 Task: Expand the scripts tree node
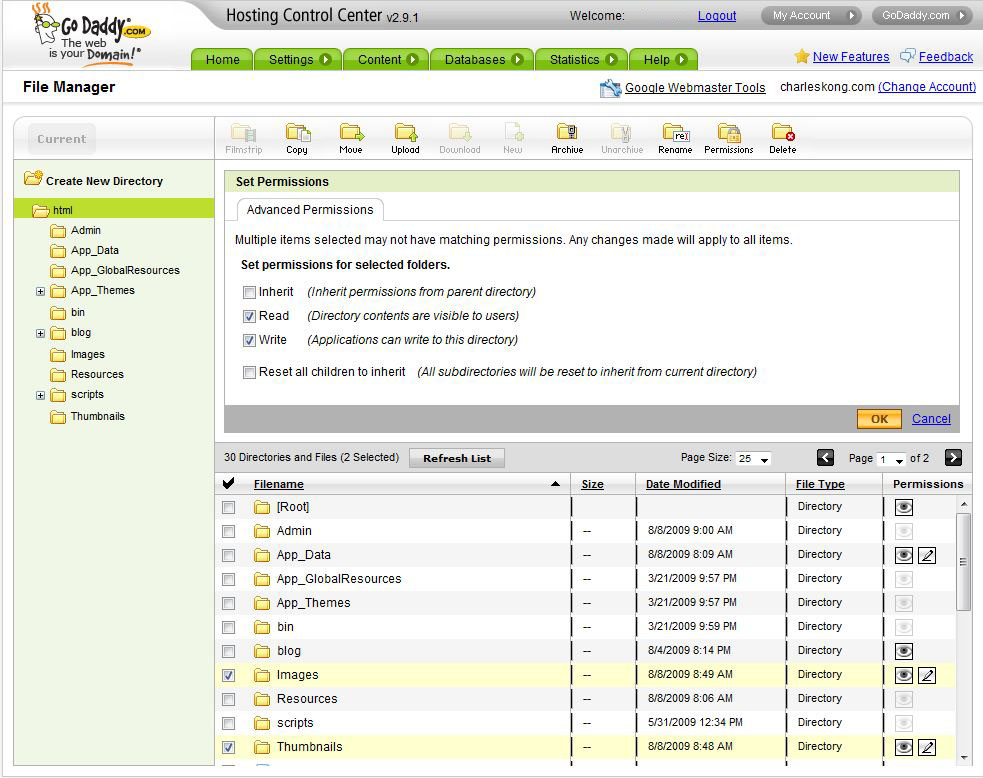(40, 396)
